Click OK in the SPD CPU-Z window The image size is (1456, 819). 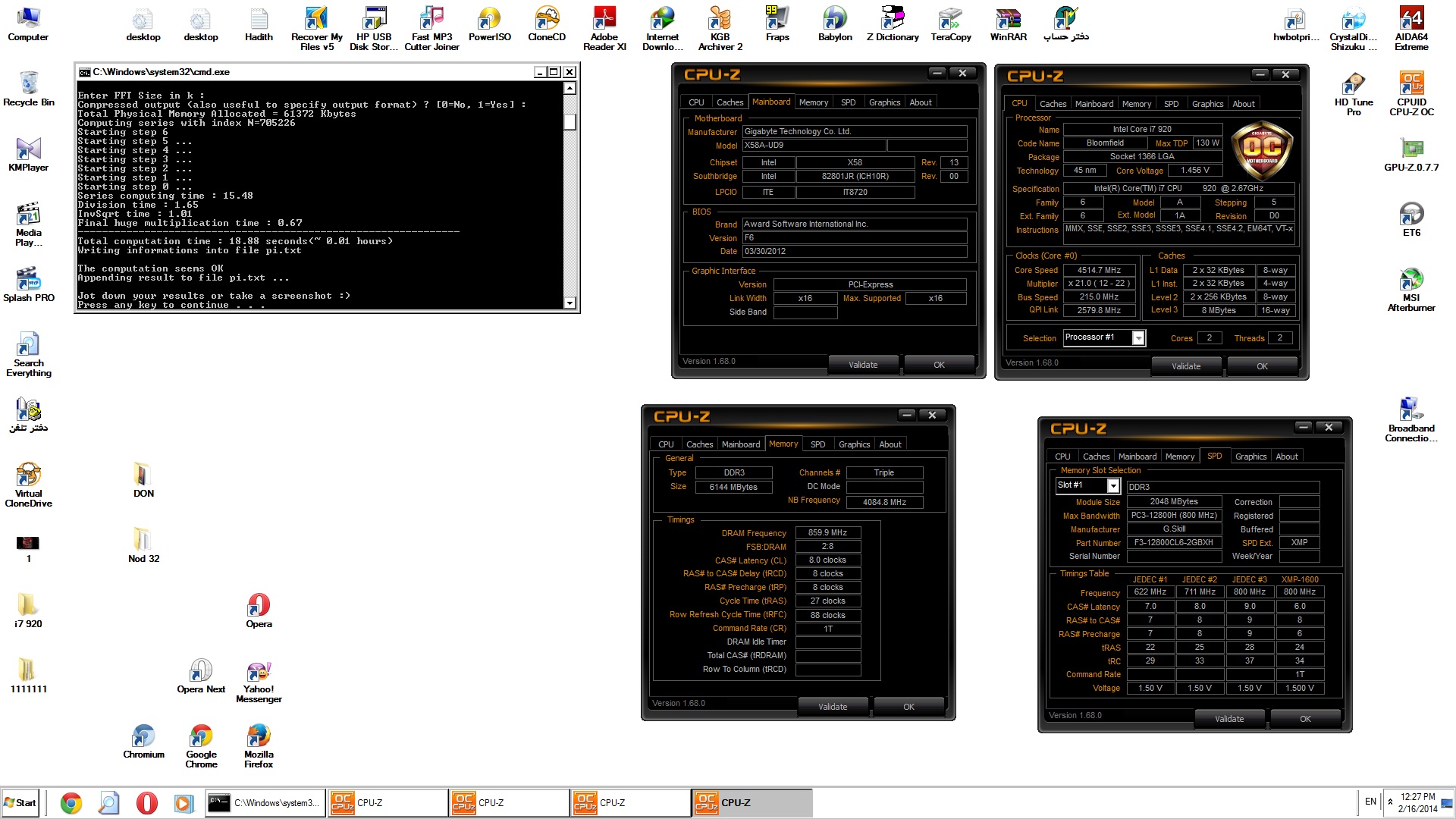click(1305, 719)
